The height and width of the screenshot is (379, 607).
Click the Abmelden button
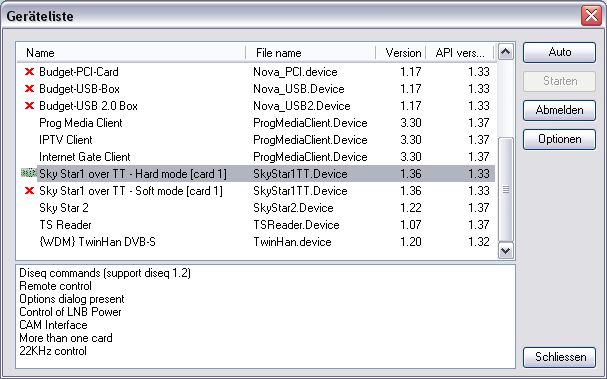click(x=559, y=110)
